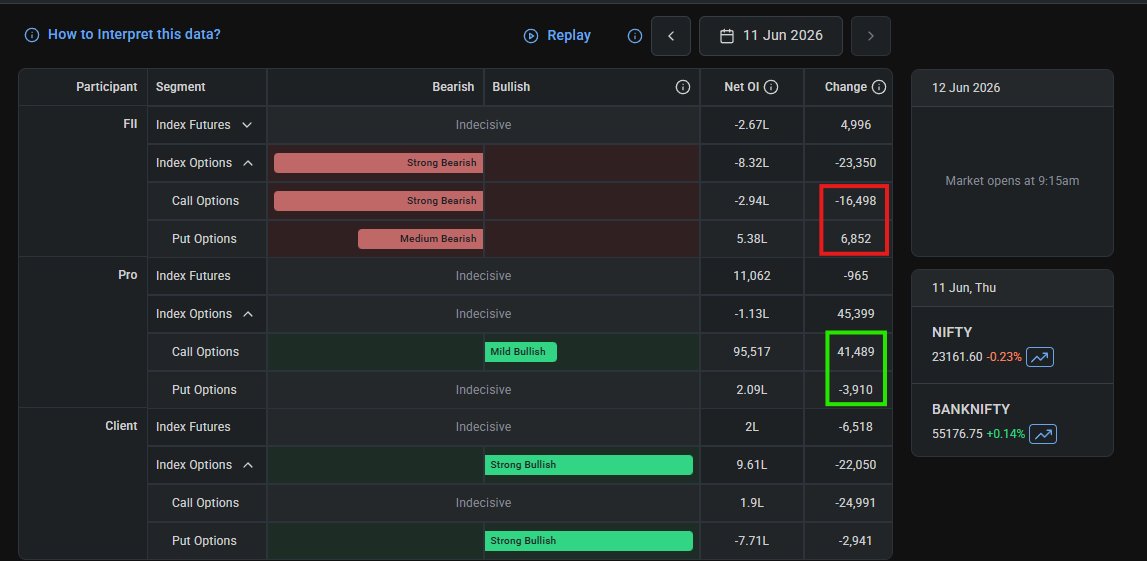1147x561 pixels.
Task: Click FII Put Options Medium Bearish bar
Action: pyautogui.click(x=421, y=239)
